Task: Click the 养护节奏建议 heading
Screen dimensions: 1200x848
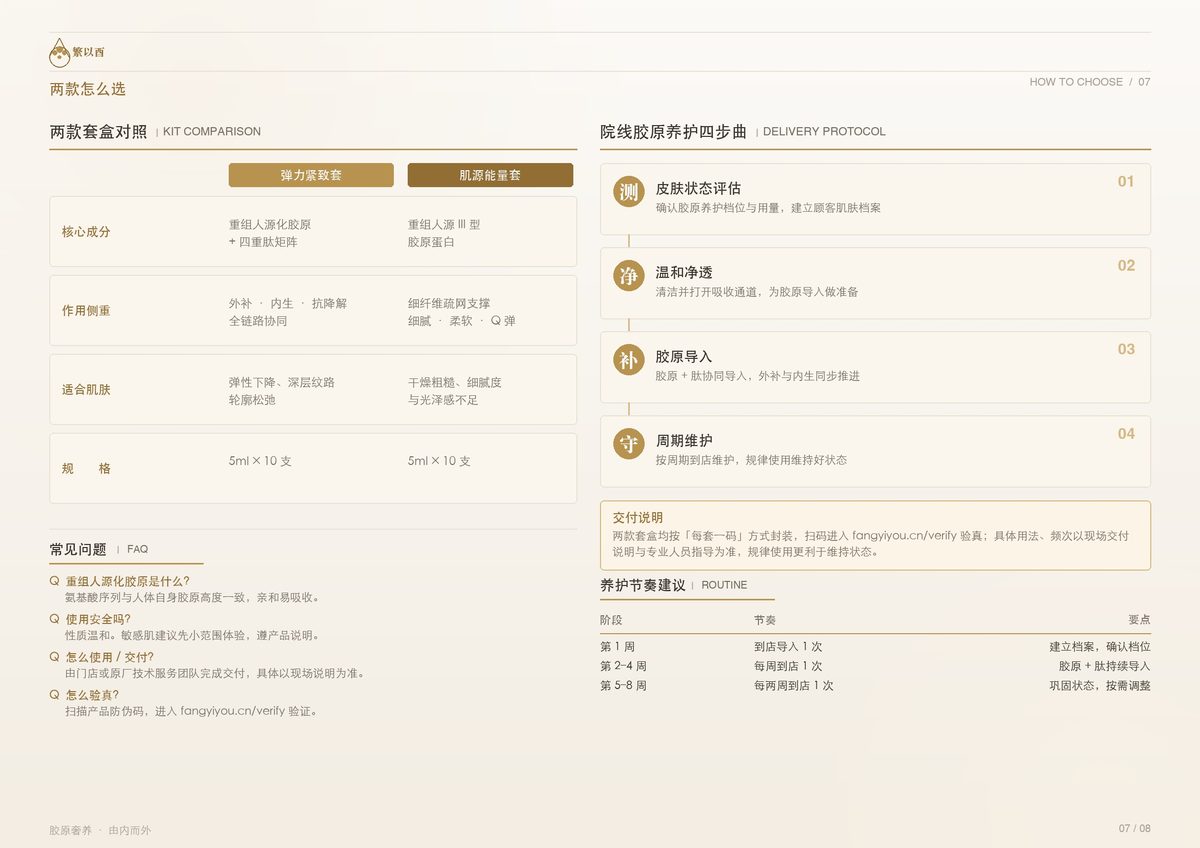Action: pos(643,585)
